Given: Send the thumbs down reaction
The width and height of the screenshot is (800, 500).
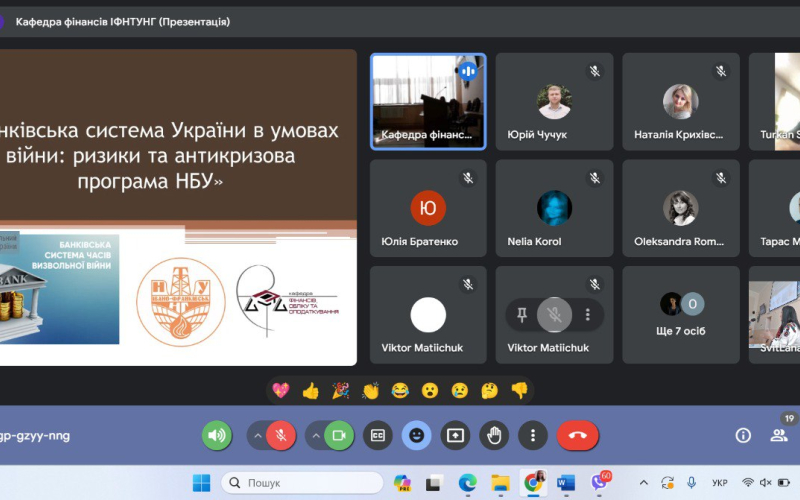Looking at the screenshot, I should point(519,391).
